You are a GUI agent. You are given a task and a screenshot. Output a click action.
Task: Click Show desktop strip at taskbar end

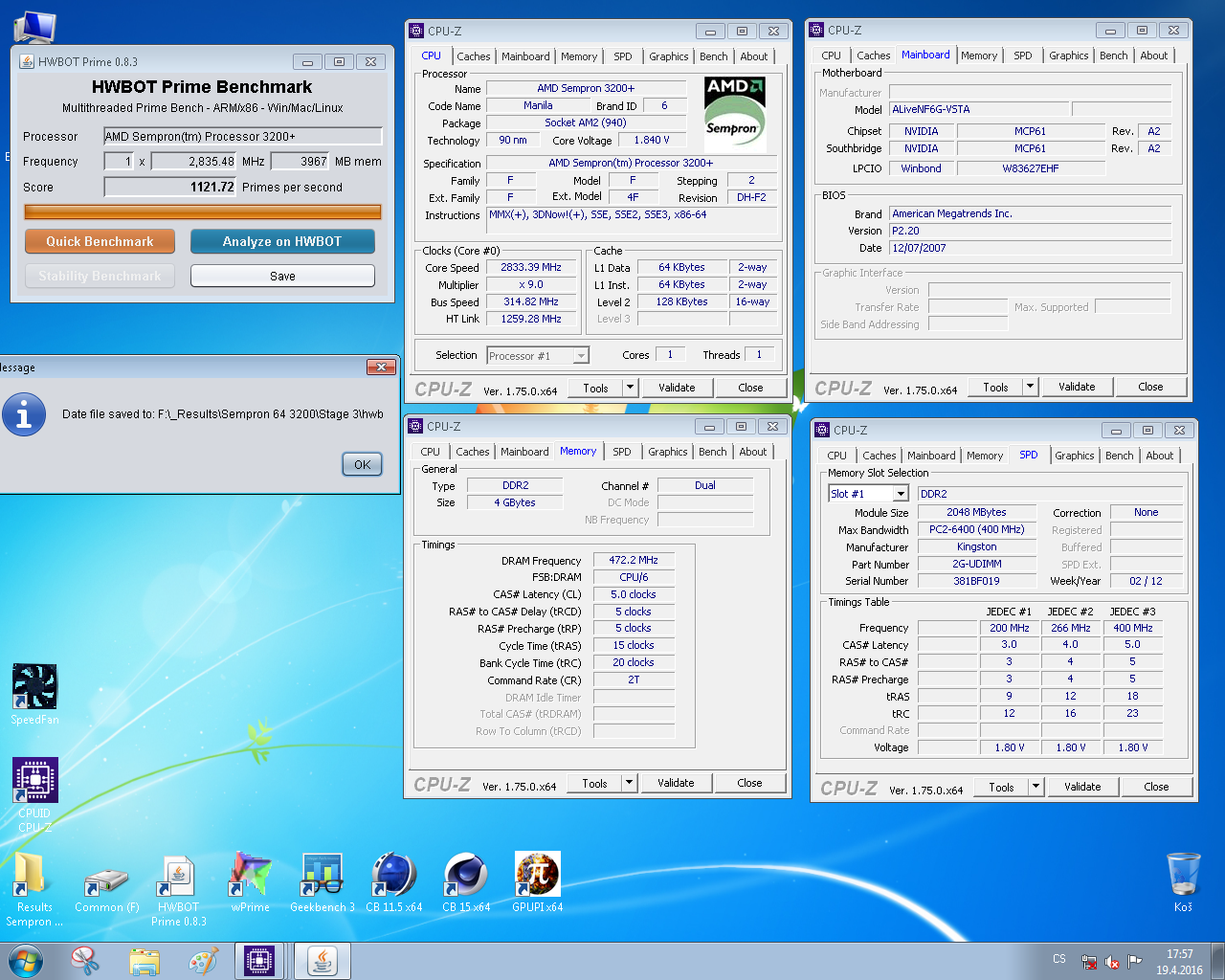pos(1218,961)
